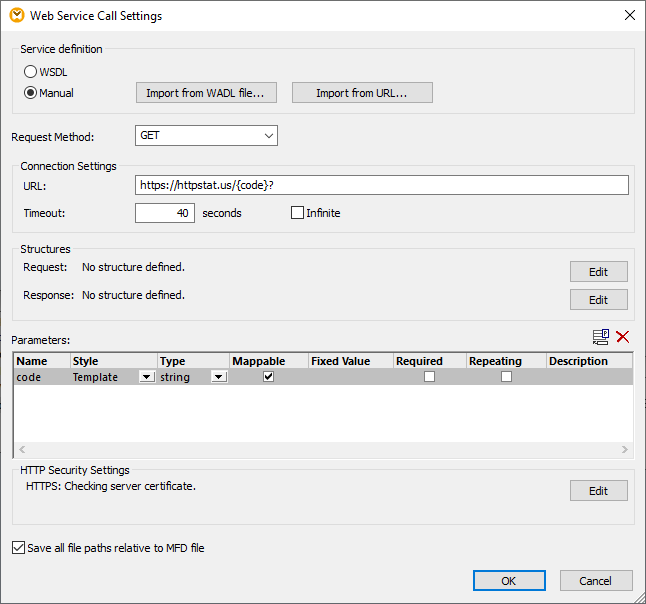This screenshot has width=646, height=604.
Task: Open the Style dropdown for code parameter
Action: pyautogui.click(x=147, y=377)
